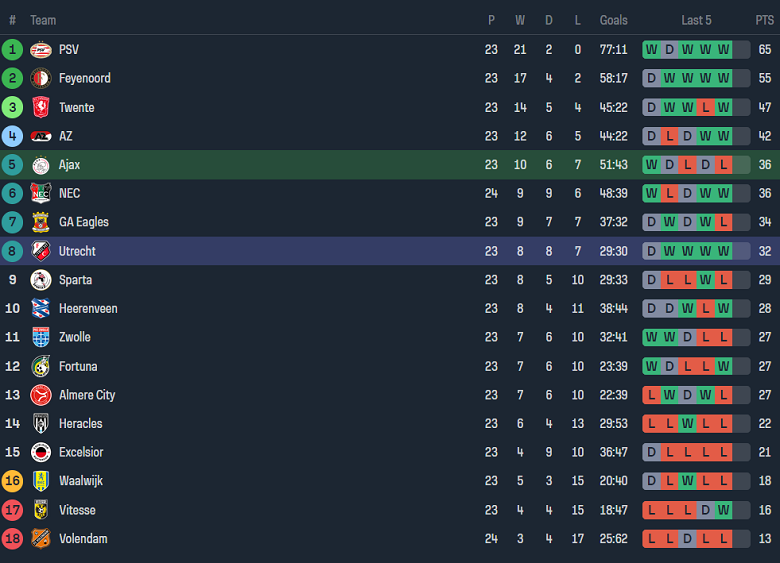Sort table by PTS column header

click(x=764, y=20)
